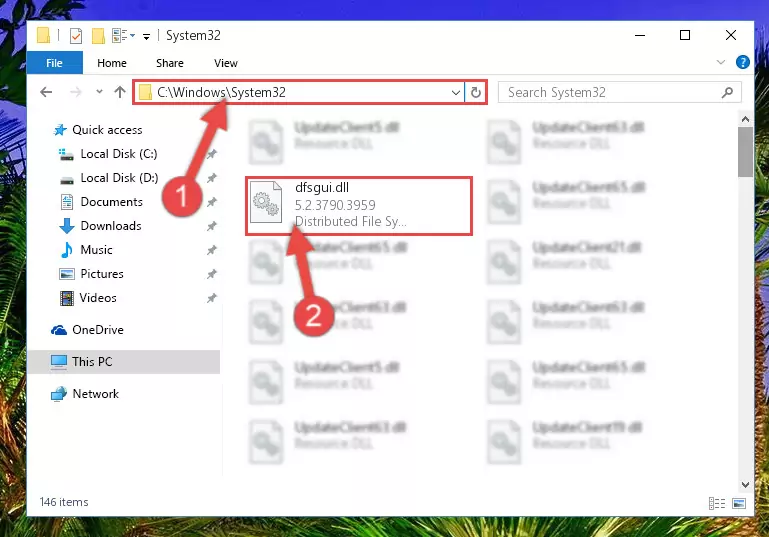
Task: Click the pin icon beside Local Disk (D:)
Action: pos(211,178)
